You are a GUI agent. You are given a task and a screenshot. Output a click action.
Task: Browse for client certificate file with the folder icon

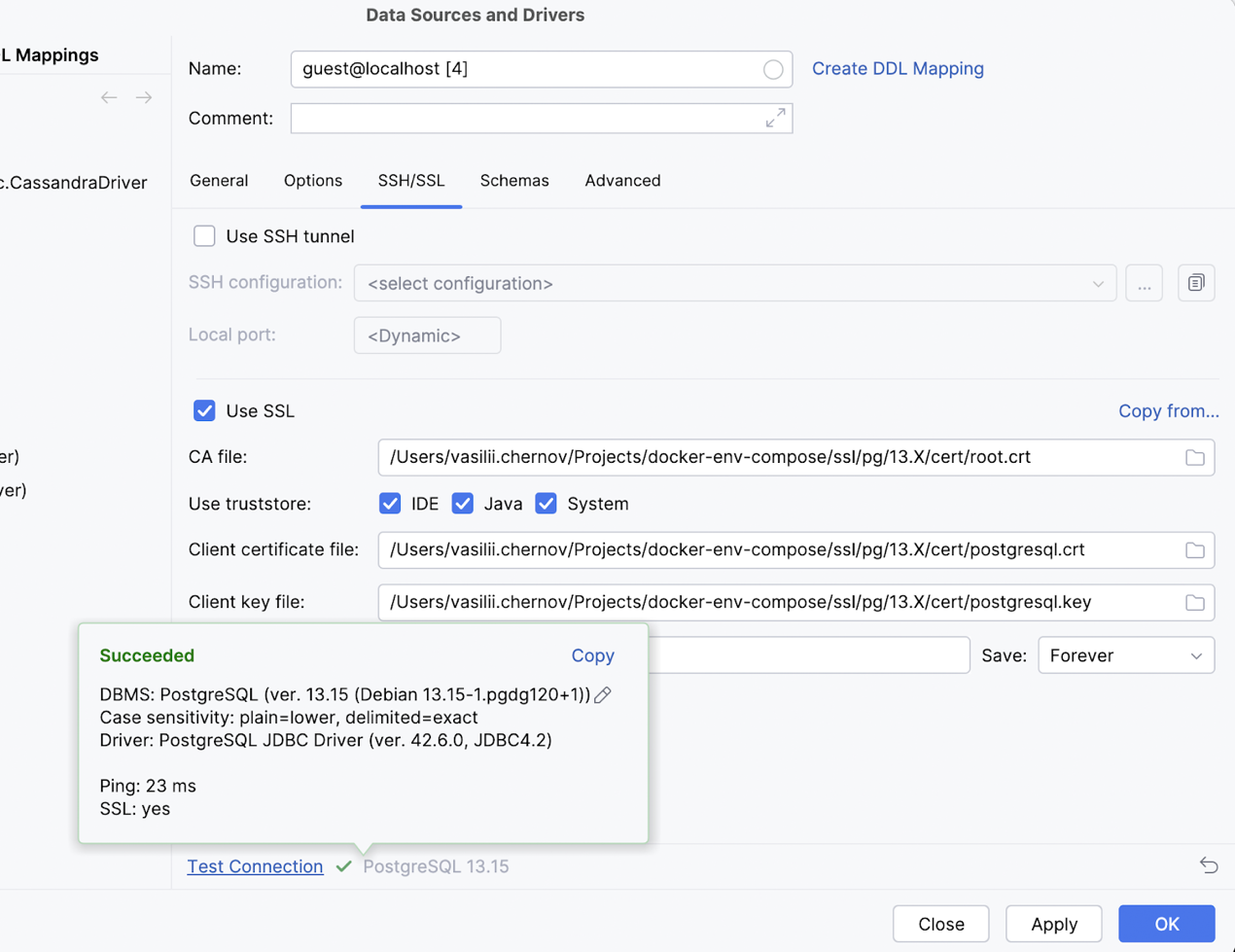[1195, 550]
